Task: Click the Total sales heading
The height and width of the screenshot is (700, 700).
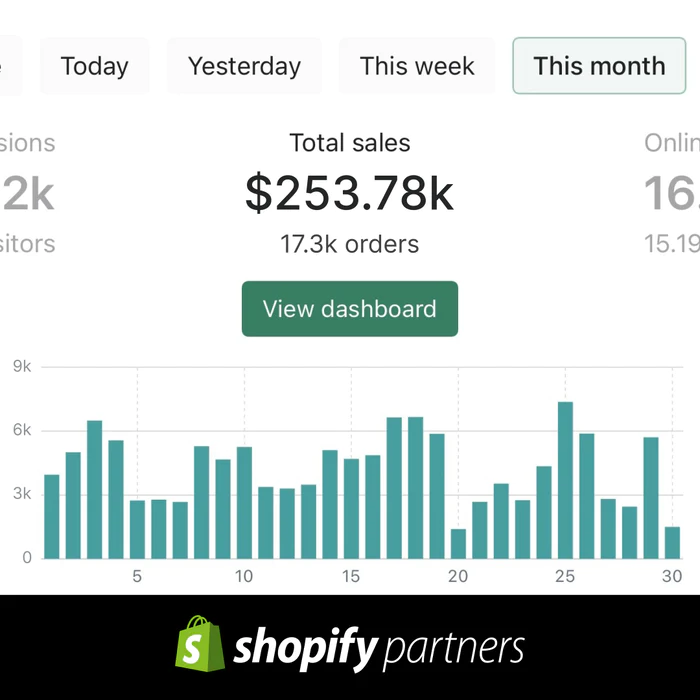Action: (349, 143)
